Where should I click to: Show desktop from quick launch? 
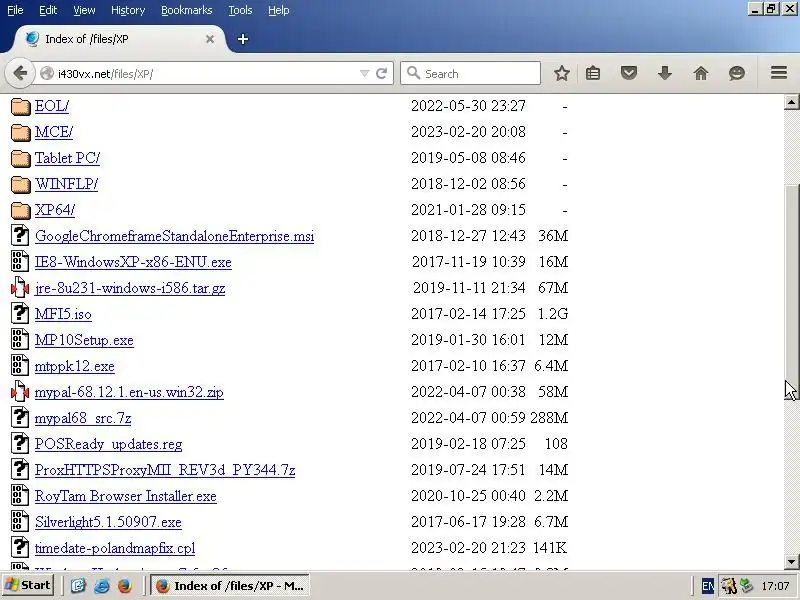coord(78,586)
